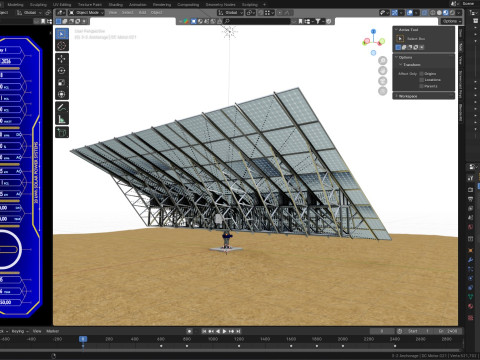Image resolution: width=480 pixels, height=360 pixels.
Task: Click the auto keying record button
Action: click(x=189, y=331)
